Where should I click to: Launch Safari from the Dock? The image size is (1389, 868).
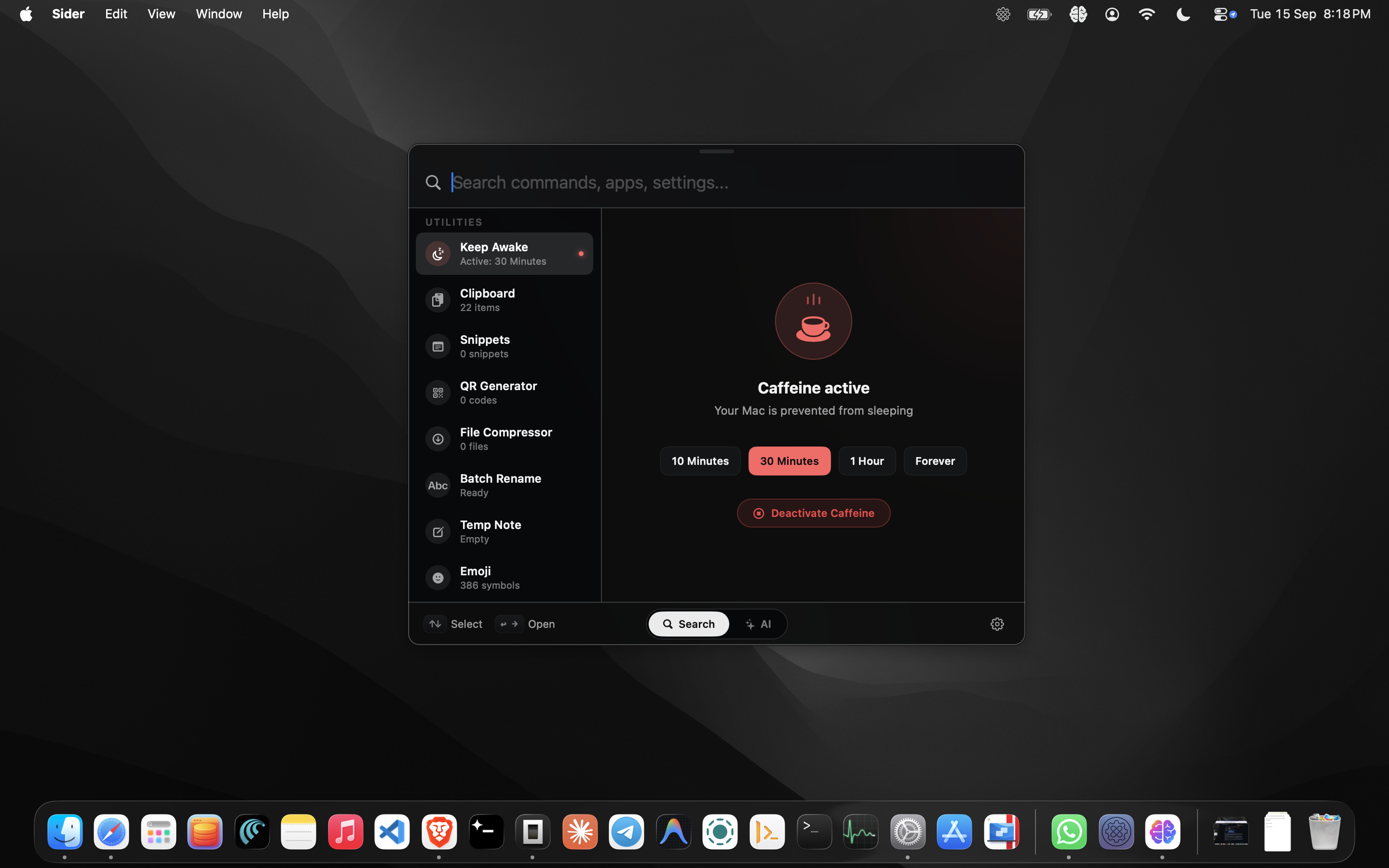click(x=111, y=832)
